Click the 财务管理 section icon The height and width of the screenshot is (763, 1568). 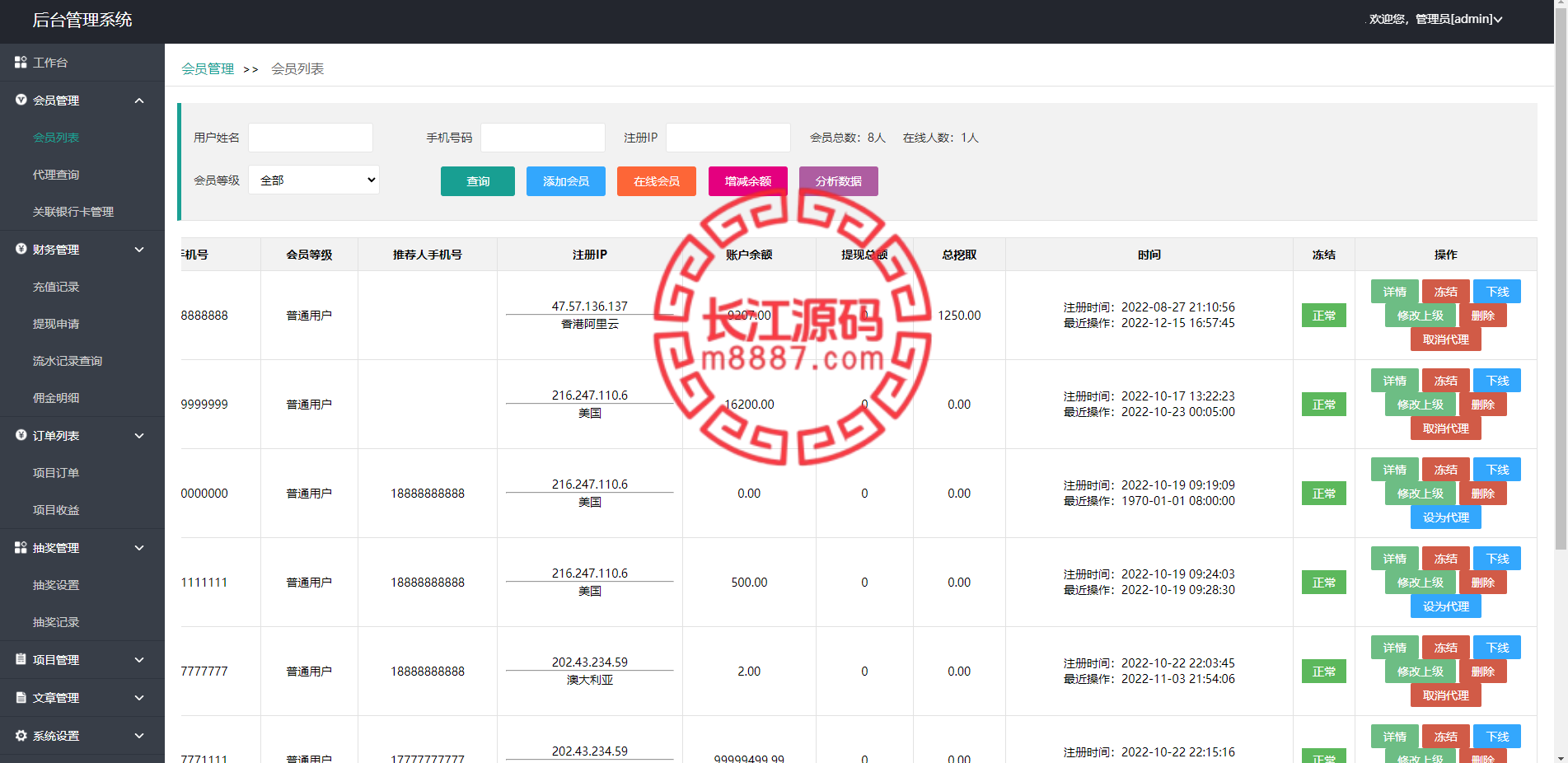pyautogui.click(x=21, y=249)
